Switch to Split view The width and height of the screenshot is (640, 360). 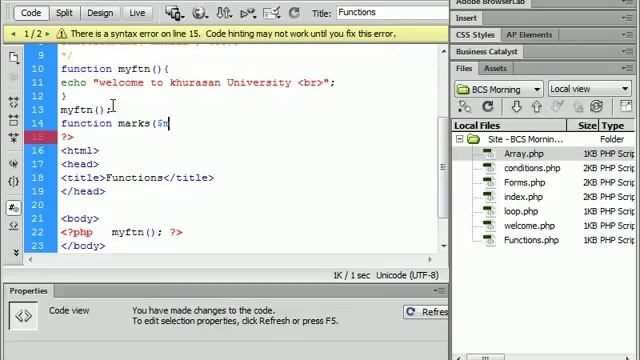click(x=64, y=13)
